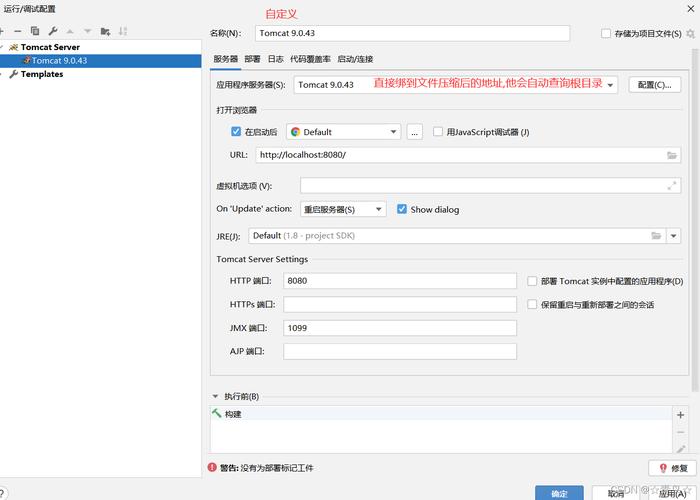Open application server Tomcat 9.0.43 dropdown
Viewport: 700px width, 500px height.
point(455,84)
